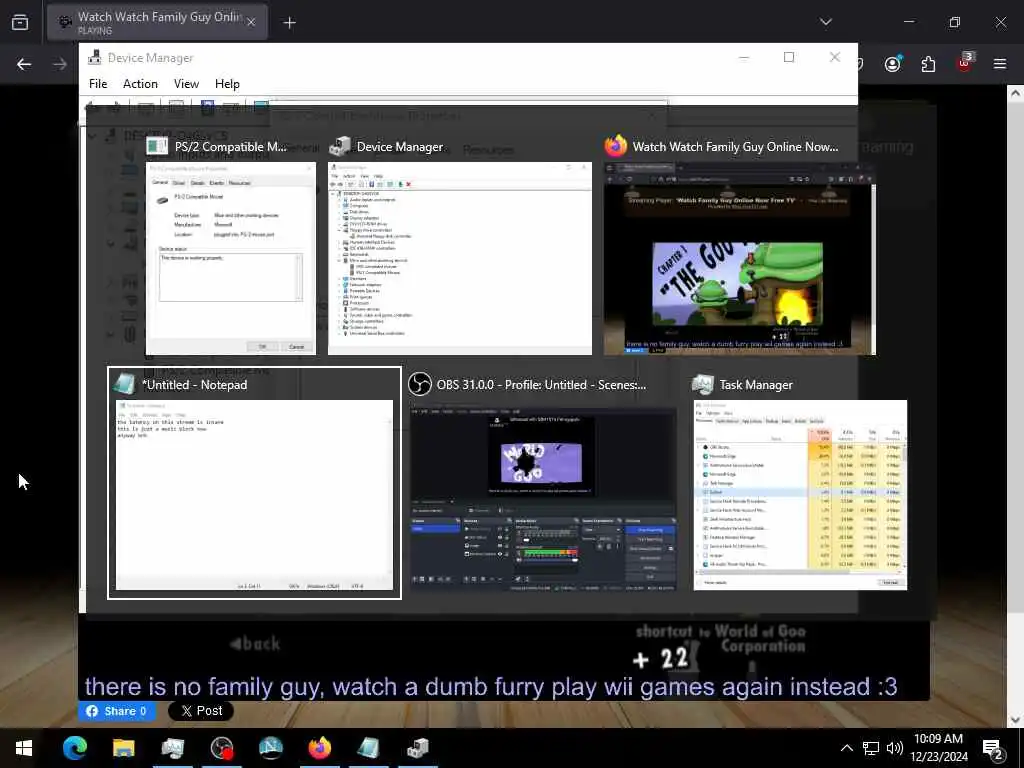
Task: Show hidden system tray icons
Action: pyautogui.click(x=846, y=748)
